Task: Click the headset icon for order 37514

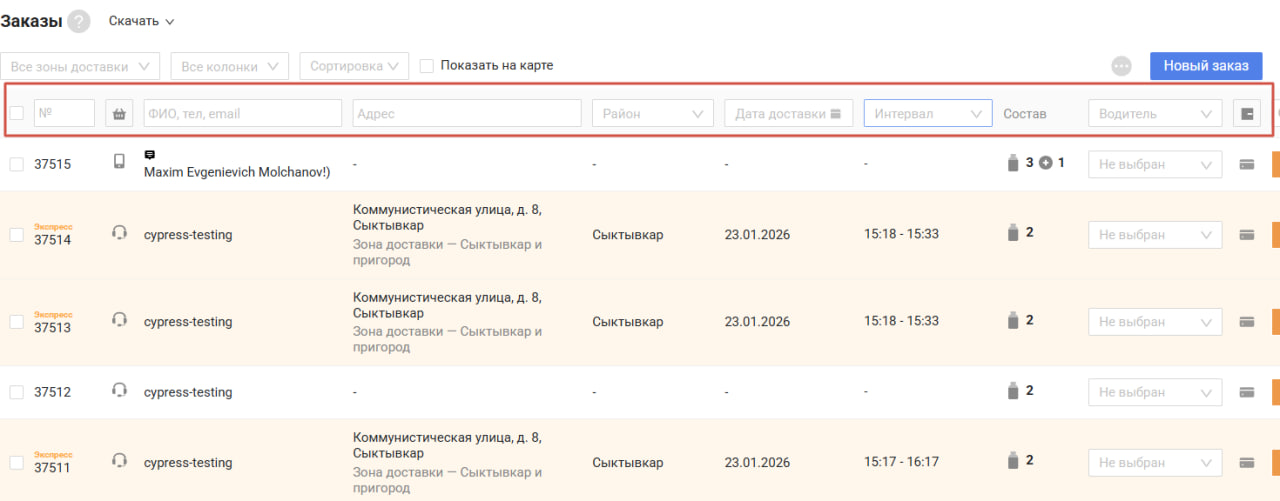Action: click(x=119, y=234)
